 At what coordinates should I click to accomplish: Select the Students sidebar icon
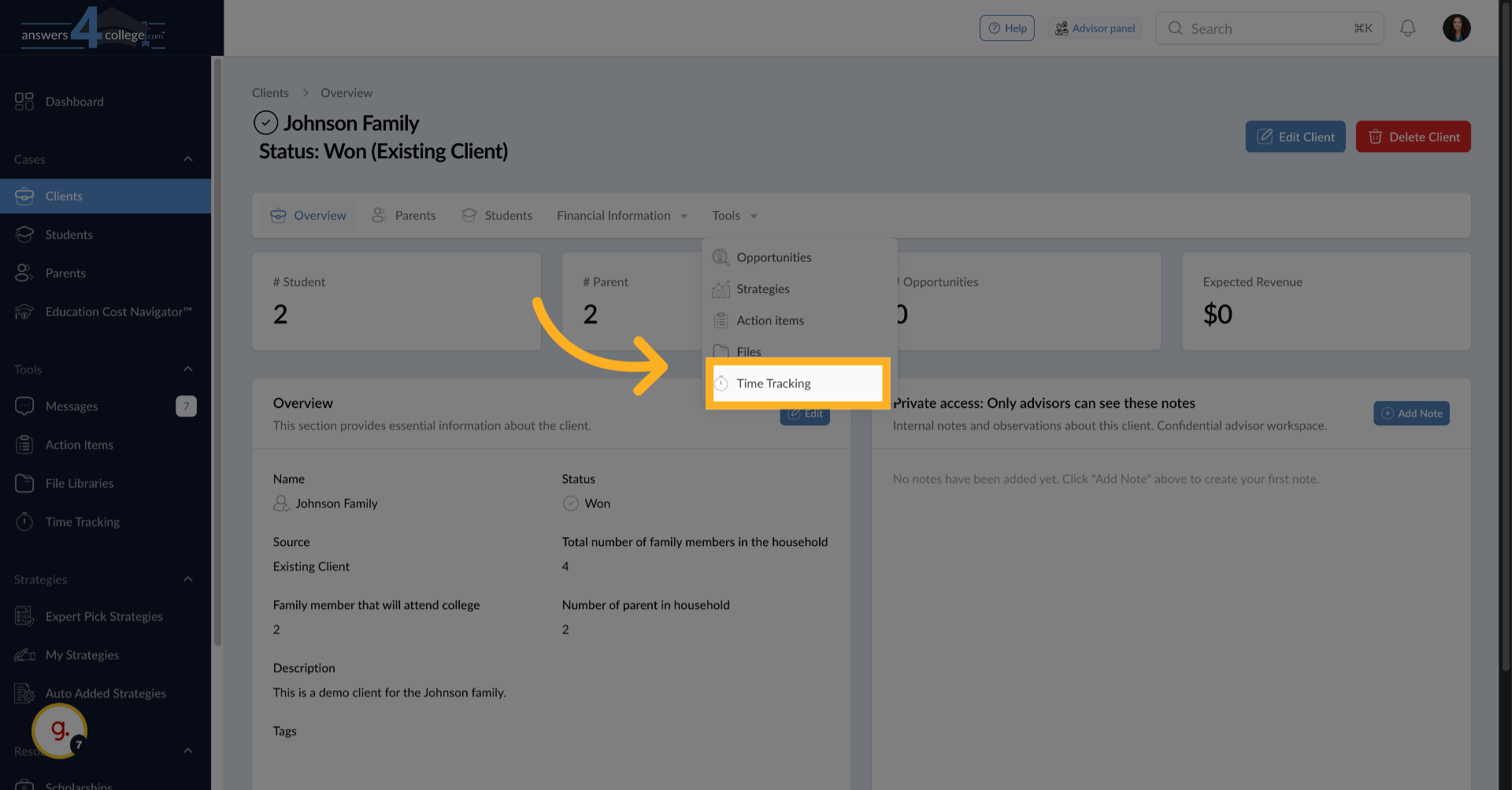pos(25,234)
